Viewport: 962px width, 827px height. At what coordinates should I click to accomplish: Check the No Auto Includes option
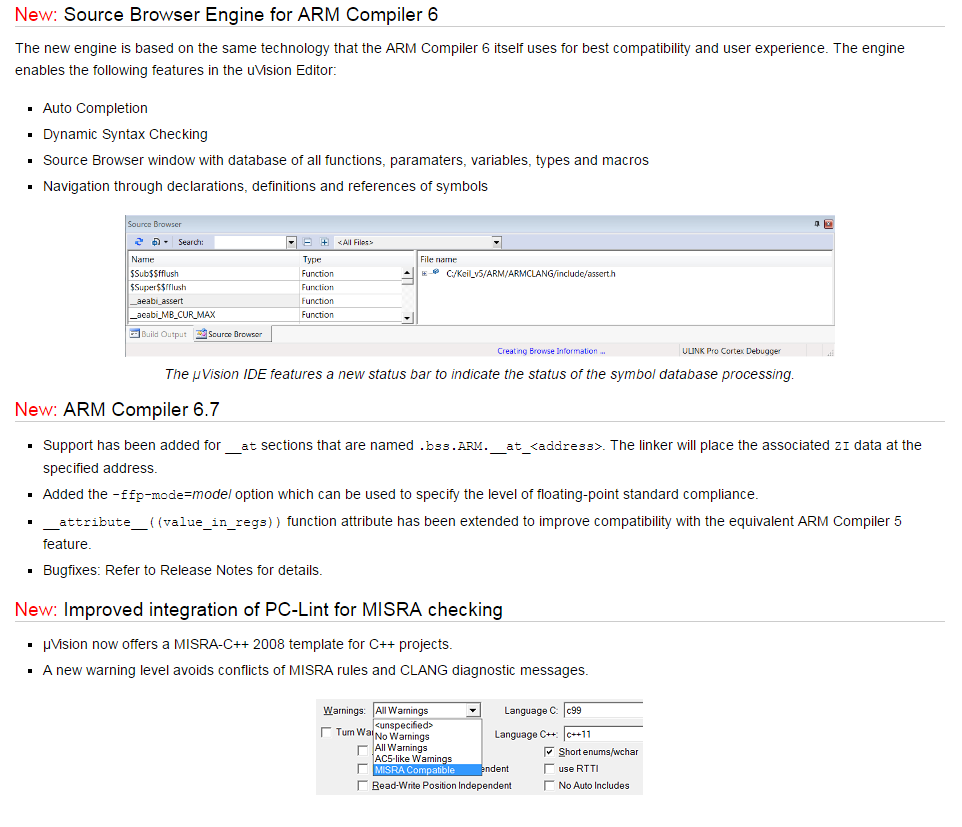(550, 786)
